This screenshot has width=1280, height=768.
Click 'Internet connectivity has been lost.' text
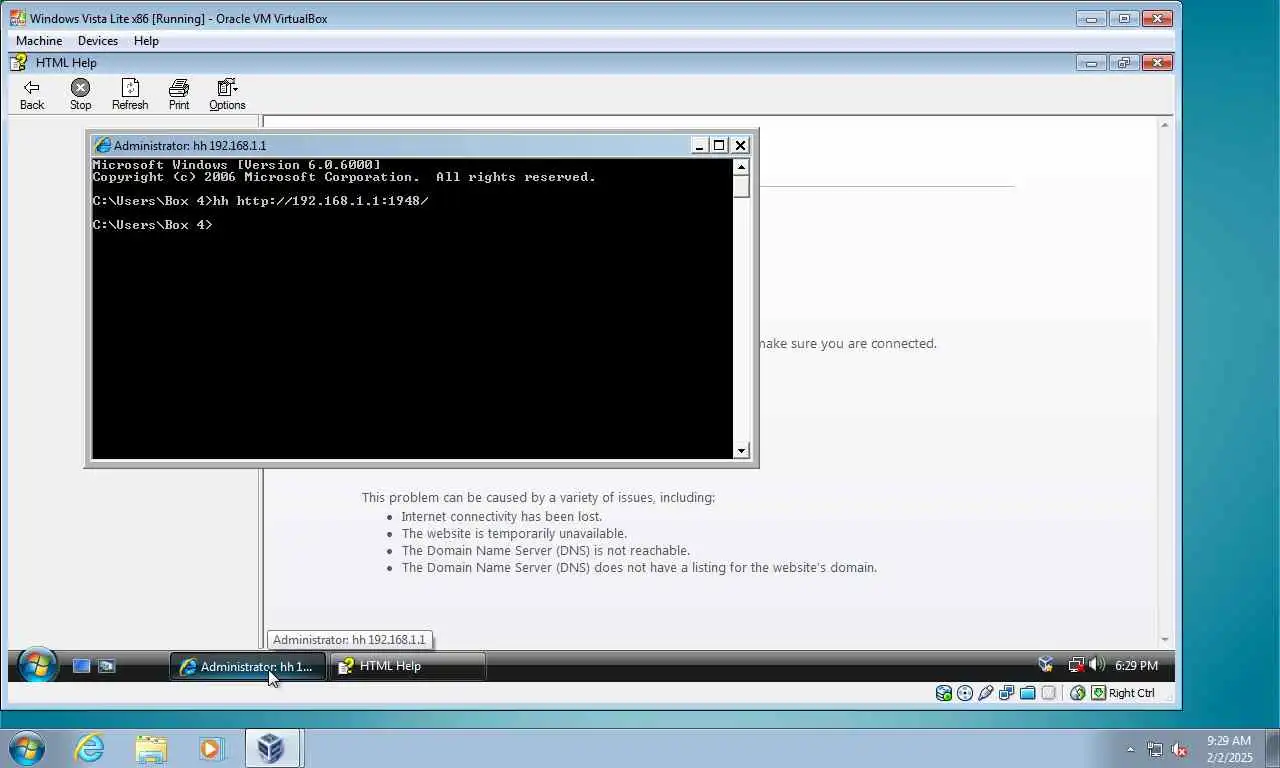click(x=502, y=517)
